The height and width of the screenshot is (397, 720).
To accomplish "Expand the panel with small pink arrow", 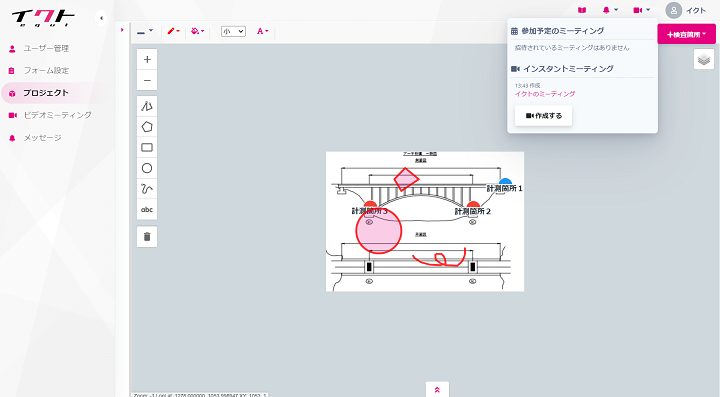I will [122, 30].
